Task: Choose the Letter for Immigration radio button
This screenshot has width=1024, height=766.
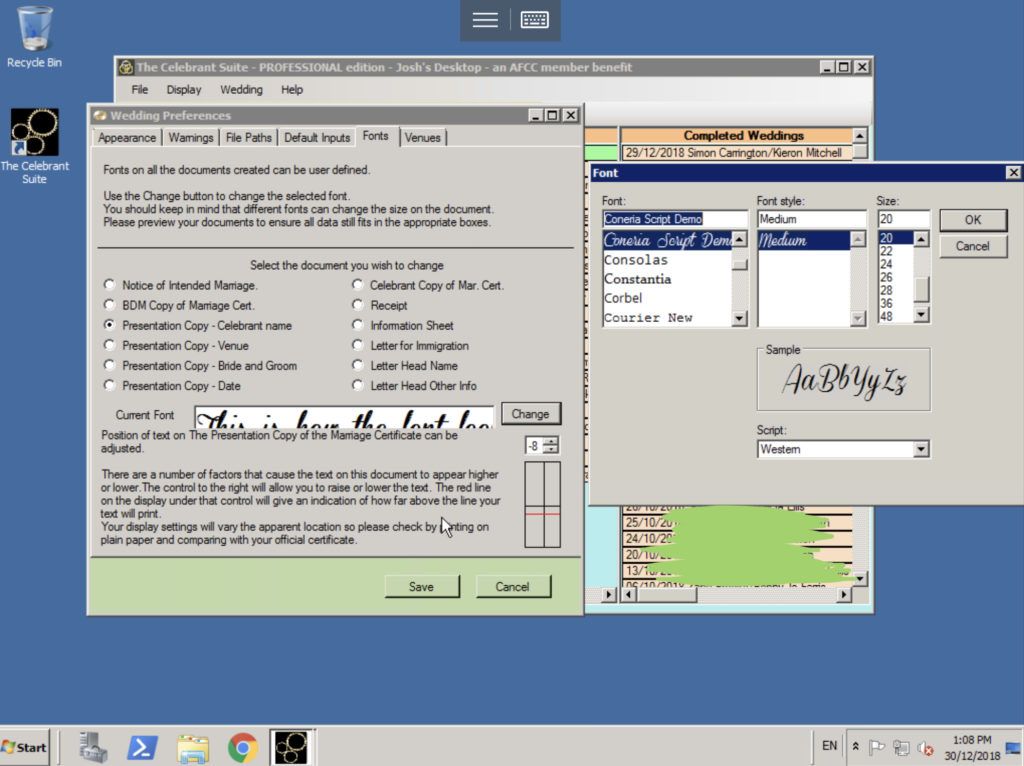Action: click(359, 345)
